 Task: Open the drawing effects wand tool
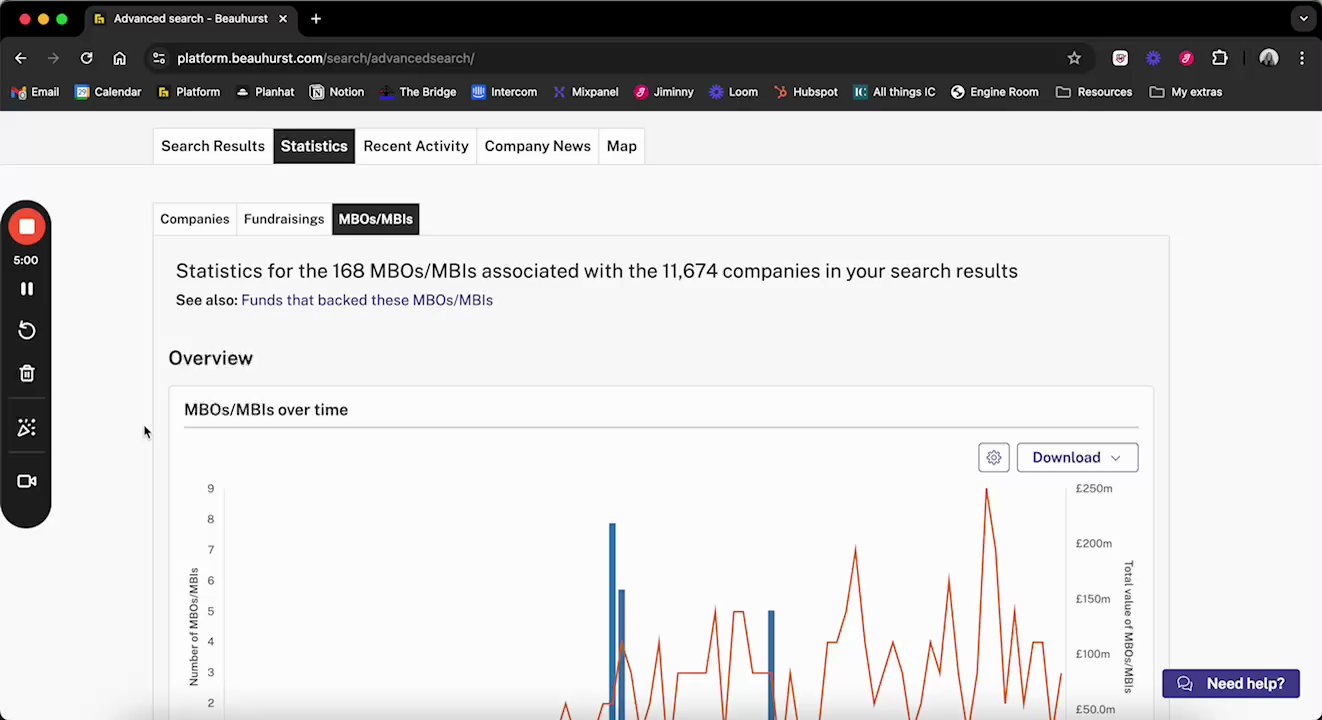tap(27, 428)
